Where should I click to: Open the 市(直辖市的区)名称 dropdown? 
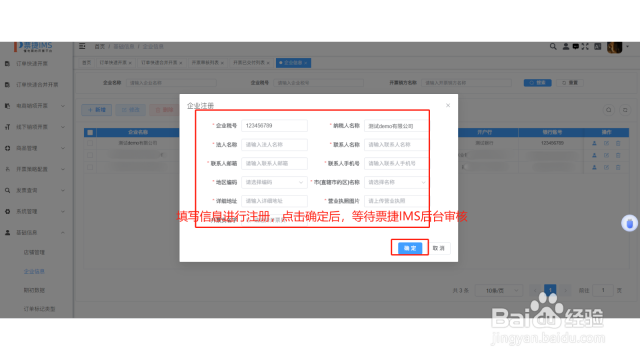pos(396,182)
